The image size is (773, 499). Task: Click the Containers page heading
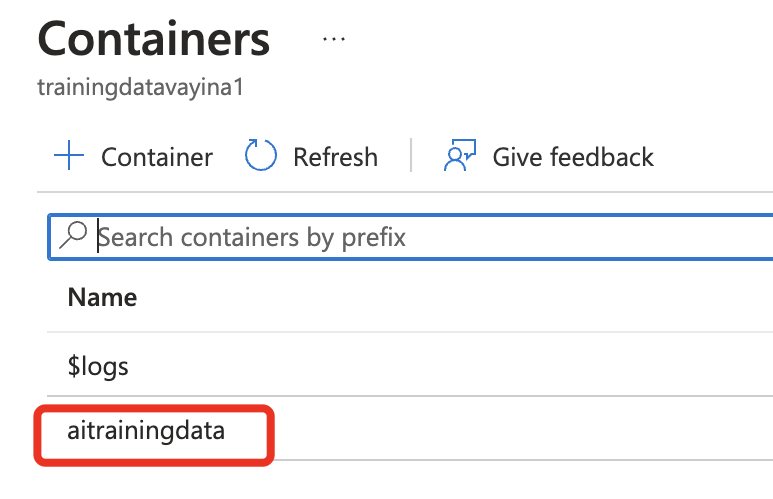pyautogui.click(x=154, y=39)
